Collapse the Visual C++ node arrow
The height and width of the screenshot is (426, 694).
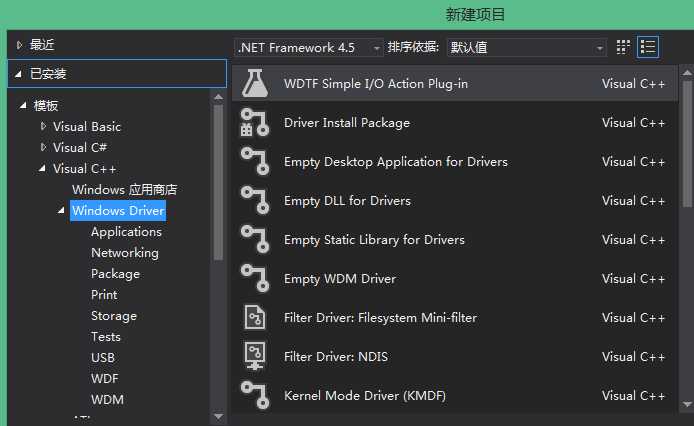pos(42,168)
